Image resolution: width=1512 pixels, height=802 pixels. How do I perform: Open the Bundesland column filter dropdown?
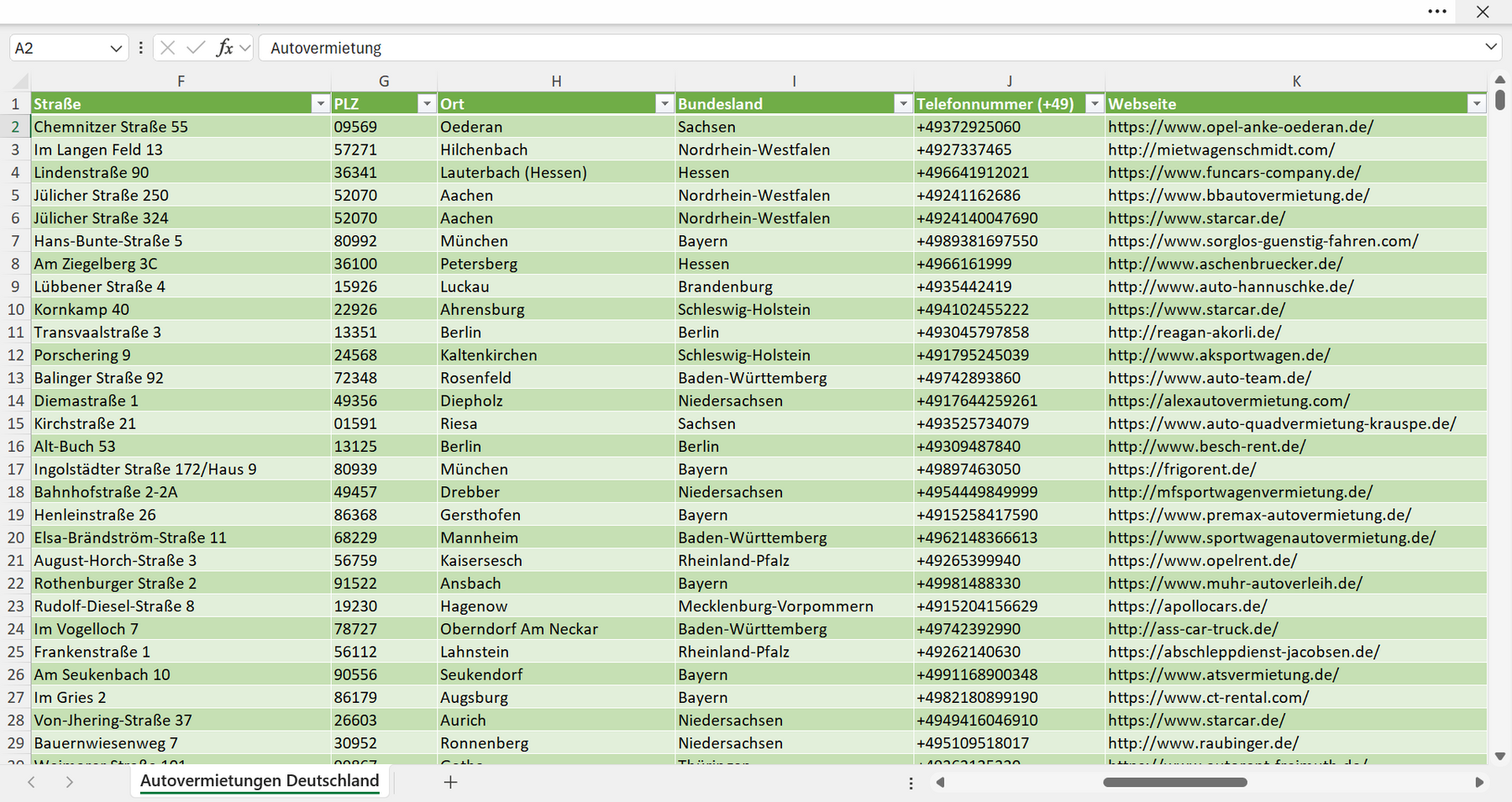coord(903,103)
